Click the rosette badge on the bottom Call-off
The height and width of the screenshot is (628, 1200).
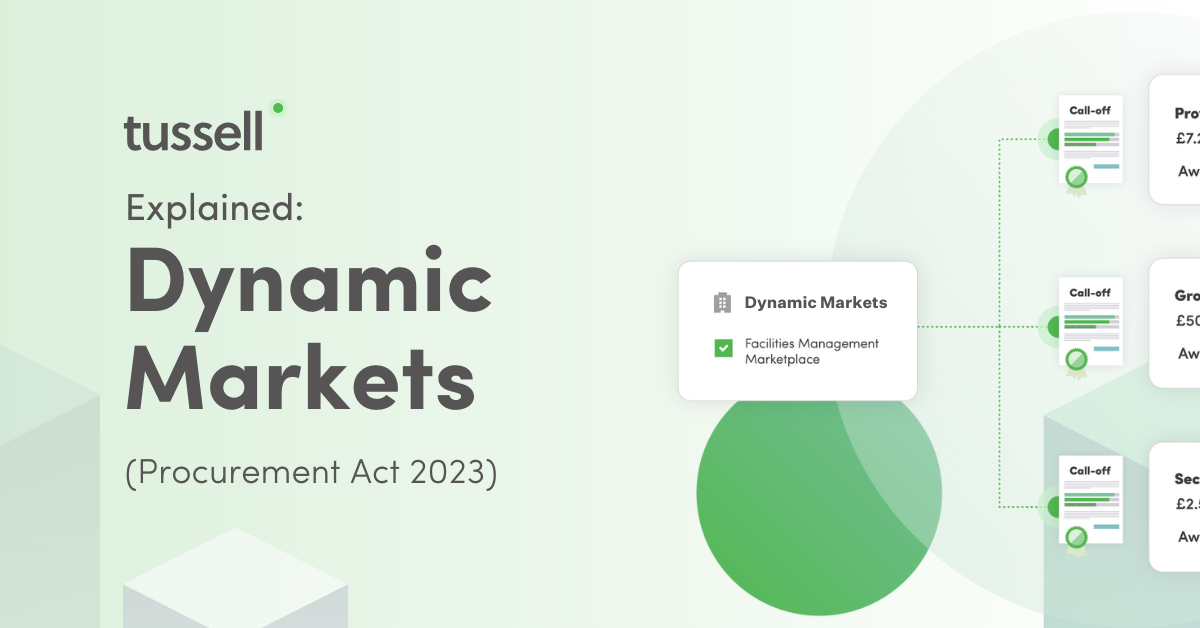[1076, 537]
